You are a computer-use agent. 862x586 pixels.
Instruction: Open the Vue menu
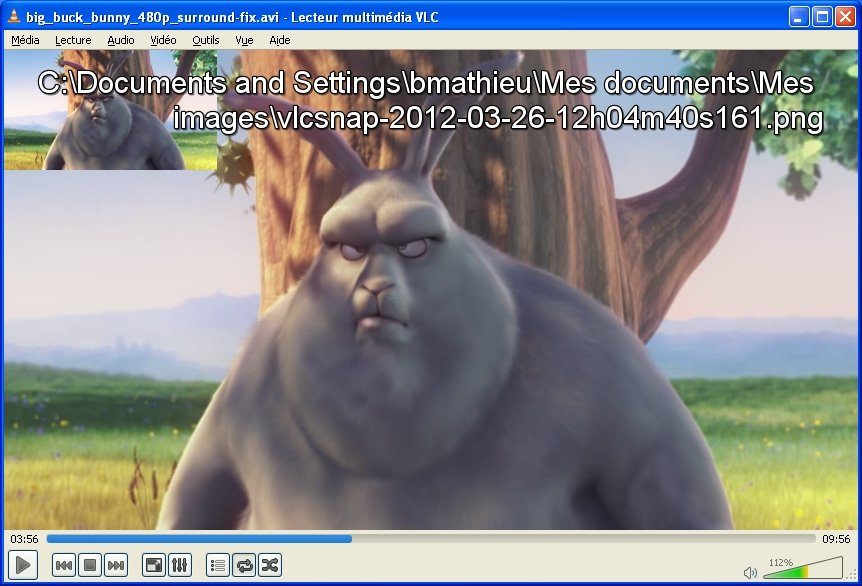click(244, 40)
